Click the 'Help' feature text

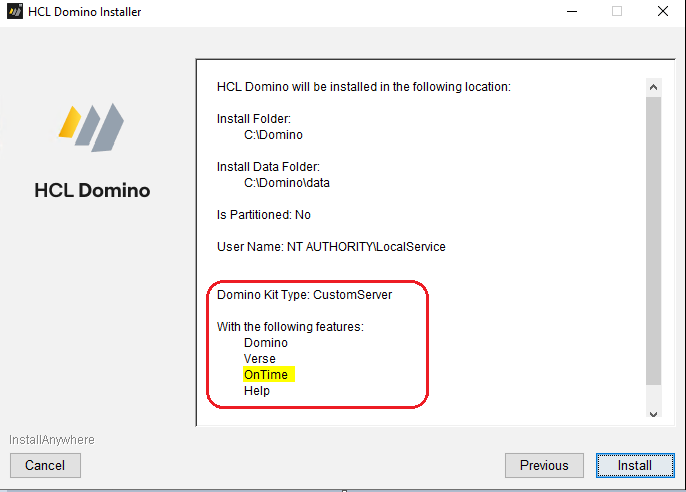click(x=257, y=391)
